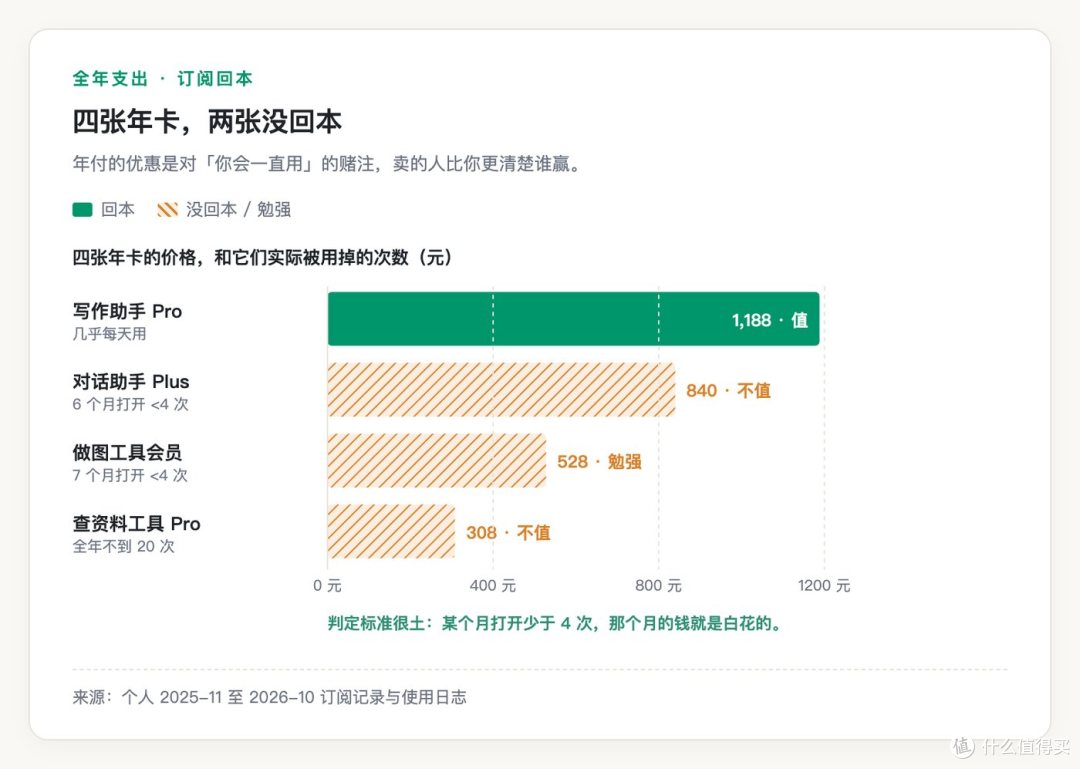This screenshot has height=769, width=1080.
Task: Click the 7 个月打开 <4 次 sublabel
Action: click(130, 475)
